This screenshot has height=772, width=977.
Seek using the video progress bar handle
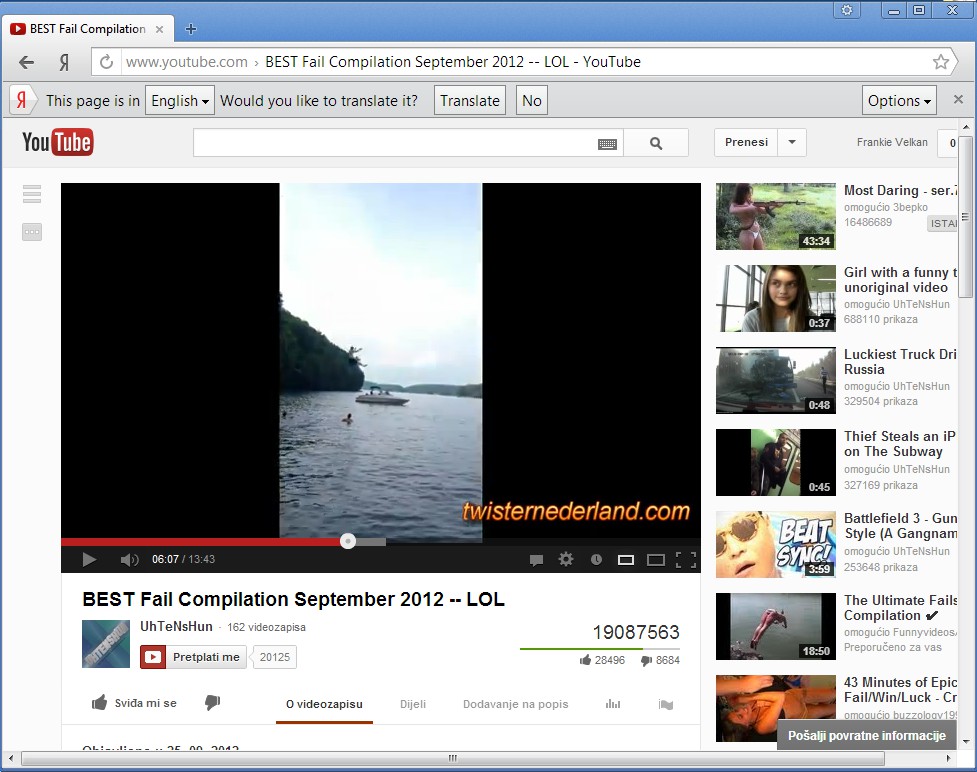click(x=348, y=541)
